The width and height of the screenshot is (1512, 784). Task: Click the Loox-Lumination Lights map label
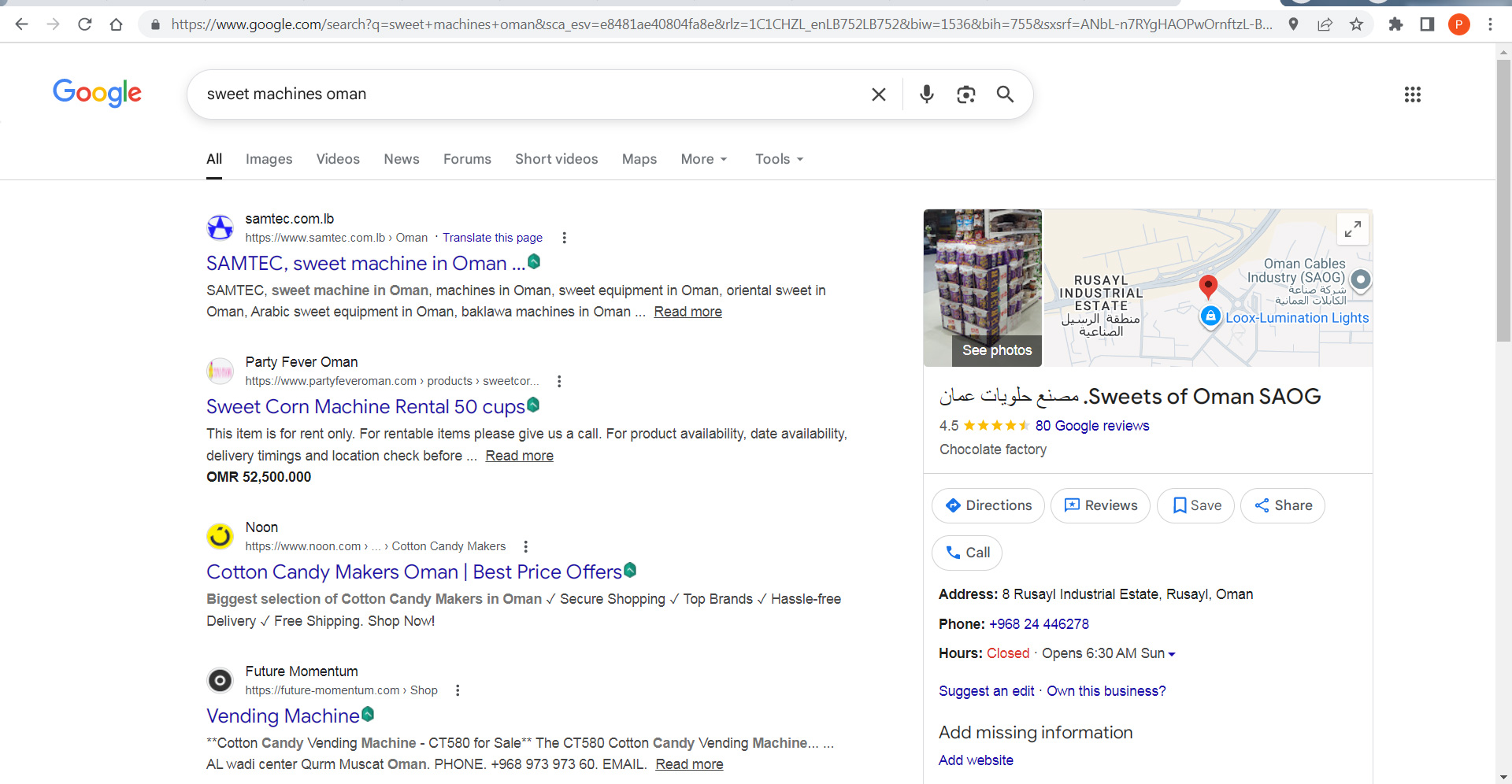point(1296,318)
